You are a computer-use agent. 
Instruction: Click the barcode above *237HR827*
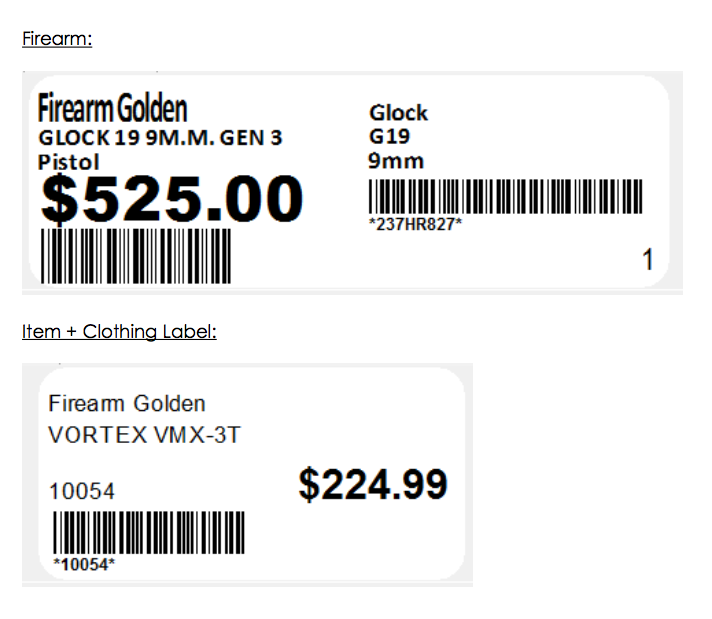505,196
